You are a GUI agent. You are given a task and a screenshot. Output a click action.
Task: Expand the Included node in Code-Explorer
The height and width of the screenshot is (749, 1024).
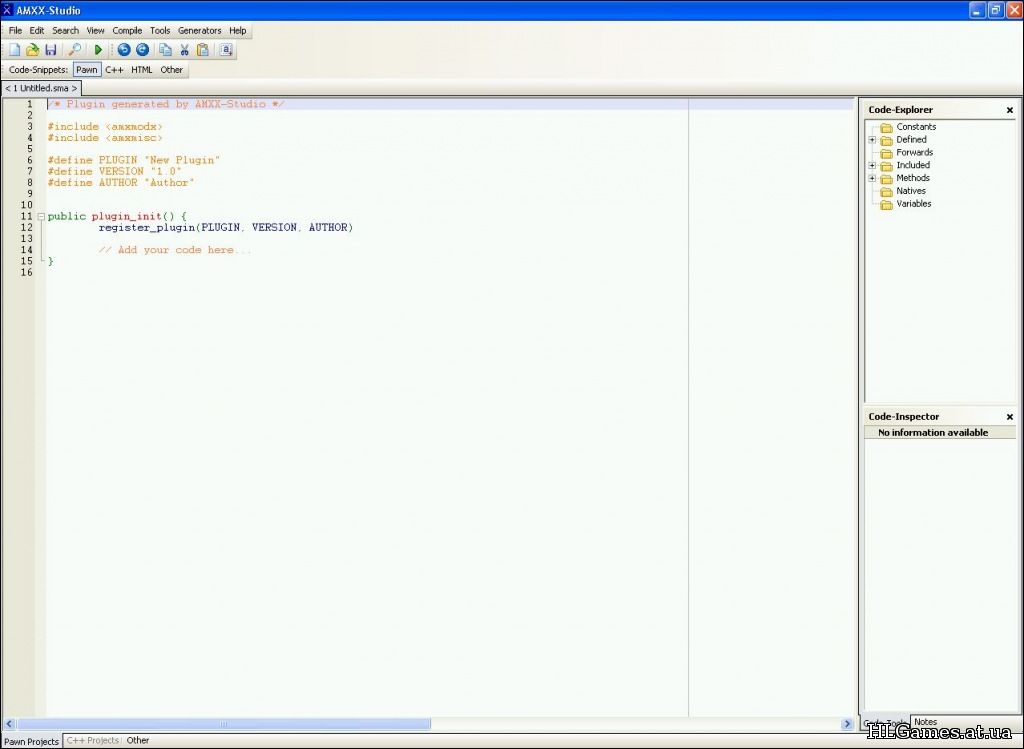click(872, 165)
